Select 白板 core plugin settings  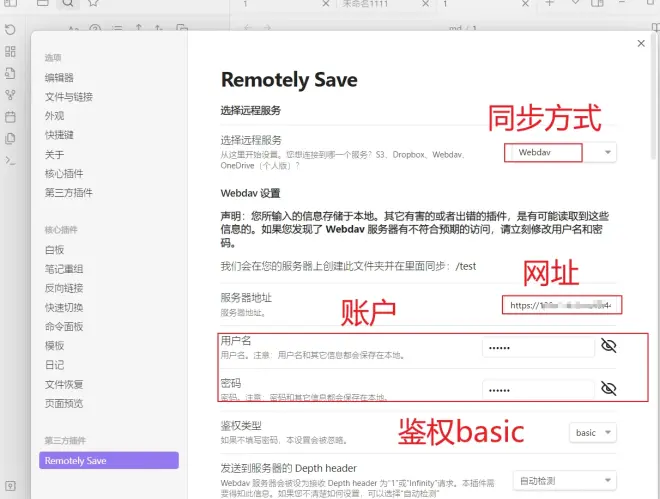pos(54,250)
